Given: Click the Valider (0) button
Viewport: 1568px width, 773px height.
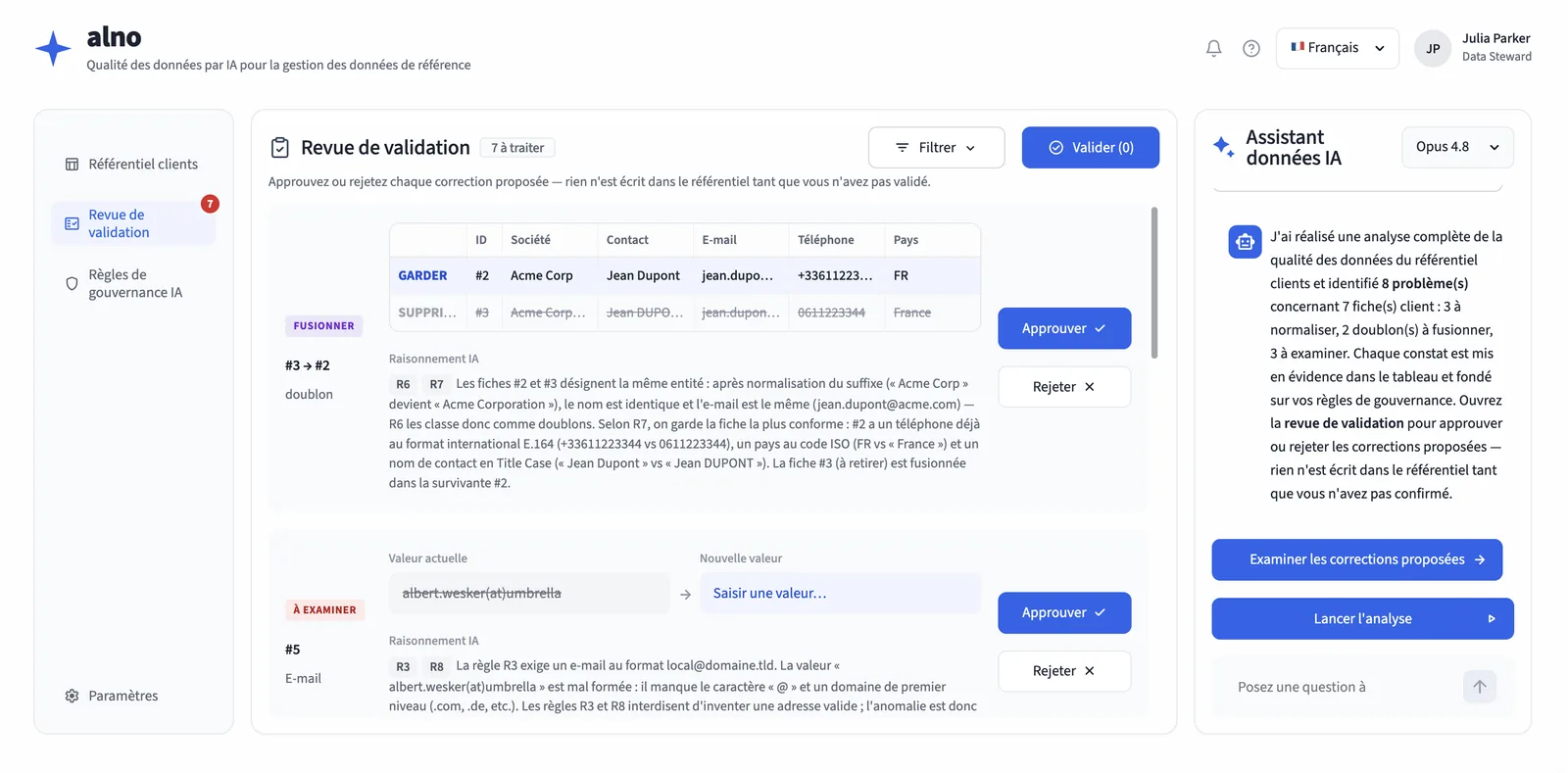Looking at the screenshot, I should pyautogui.click(x=1091, y=147).
